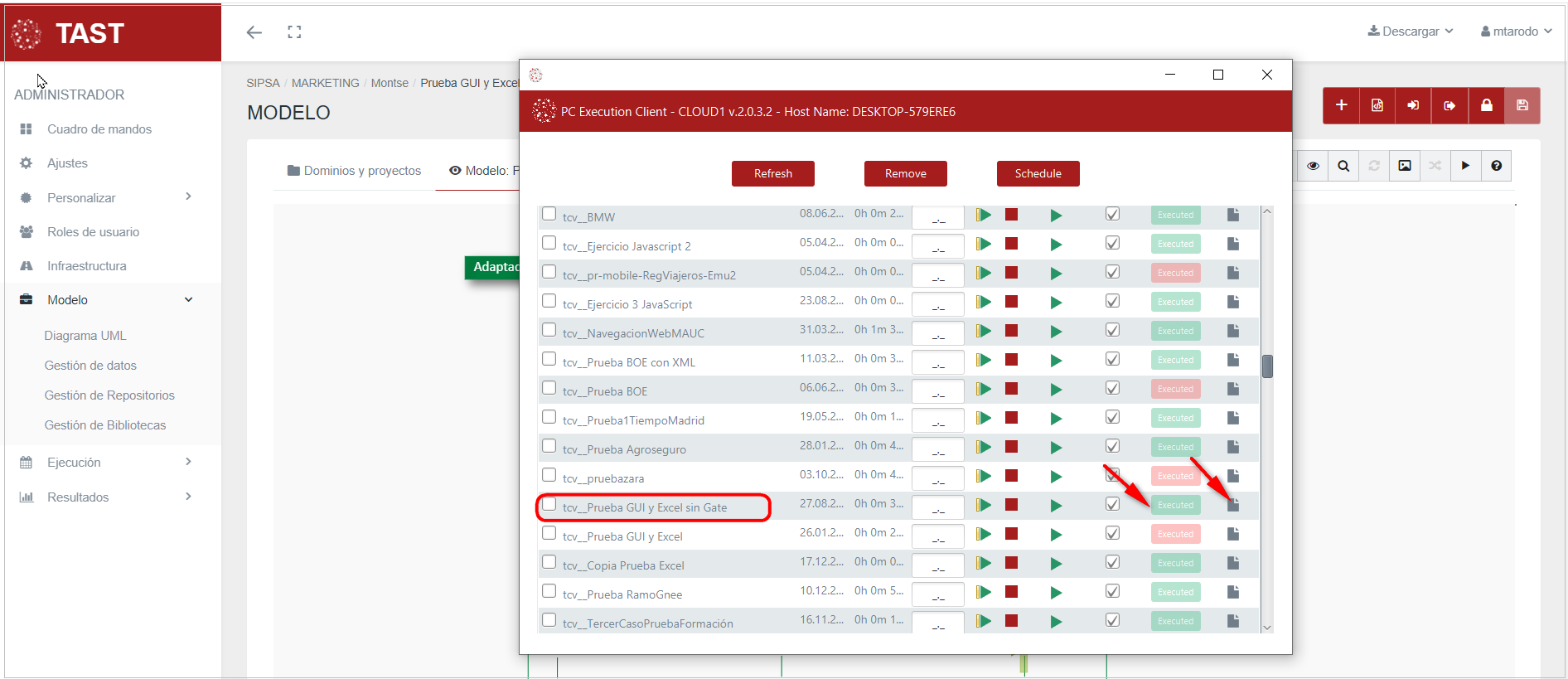Open the help question mark icon
This screenshot has width=1568, height=679.
coord(1496,166)
